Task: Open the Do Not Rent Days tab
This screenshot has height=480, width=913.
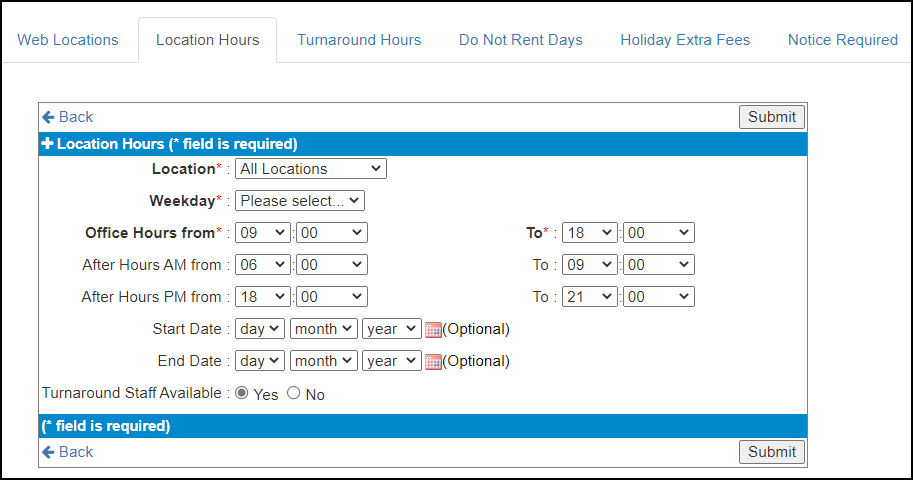Action: click(520, 40)
